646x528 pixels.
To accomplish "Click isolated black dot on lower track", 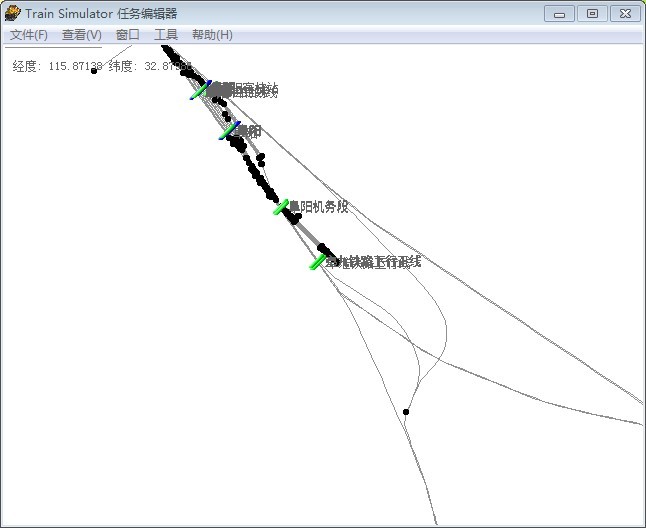I will click(x=406, y=412).
